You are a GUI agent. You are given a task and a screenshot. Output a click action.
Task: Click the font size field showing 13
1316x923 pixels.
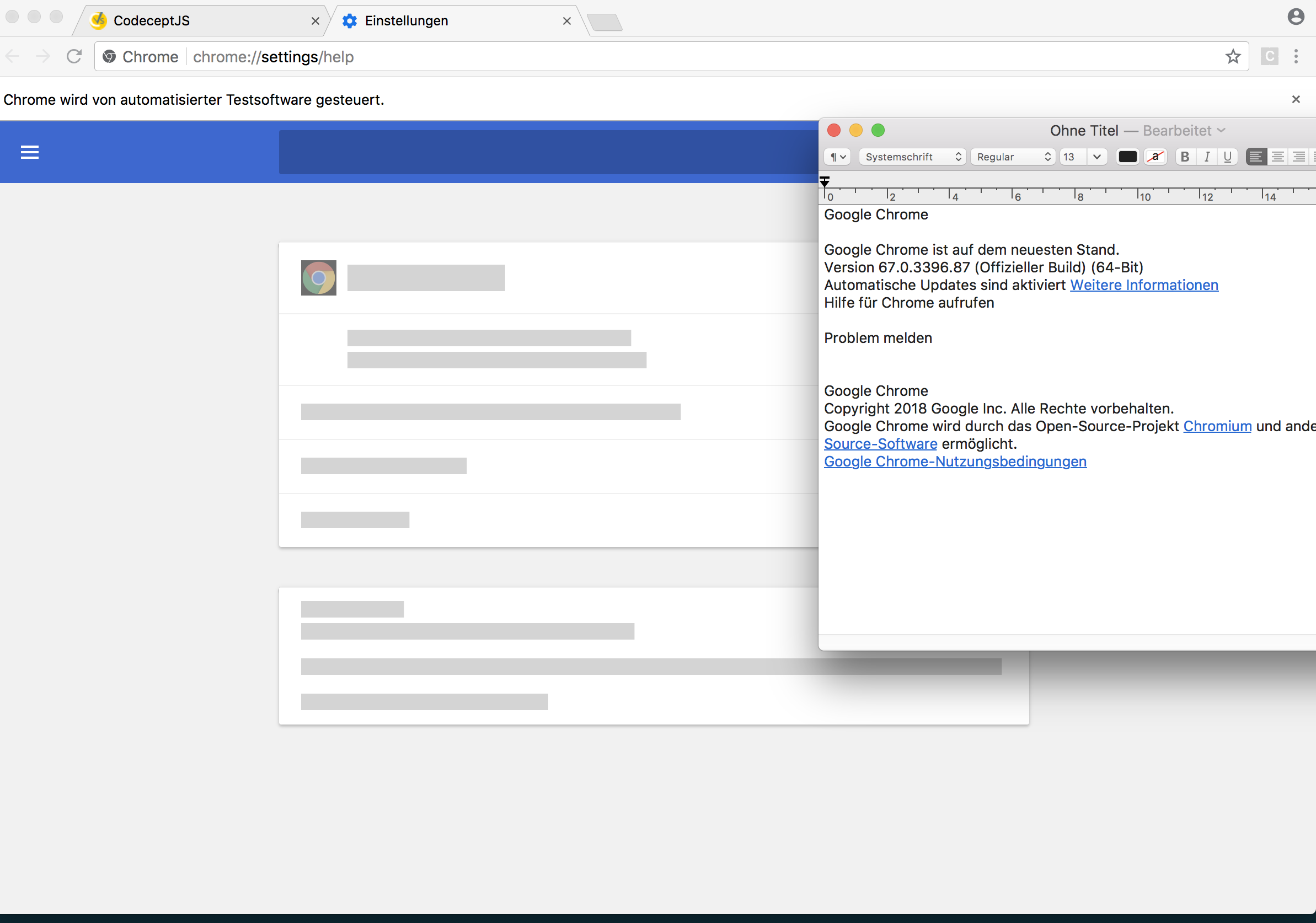click(x=1073, y=157)
